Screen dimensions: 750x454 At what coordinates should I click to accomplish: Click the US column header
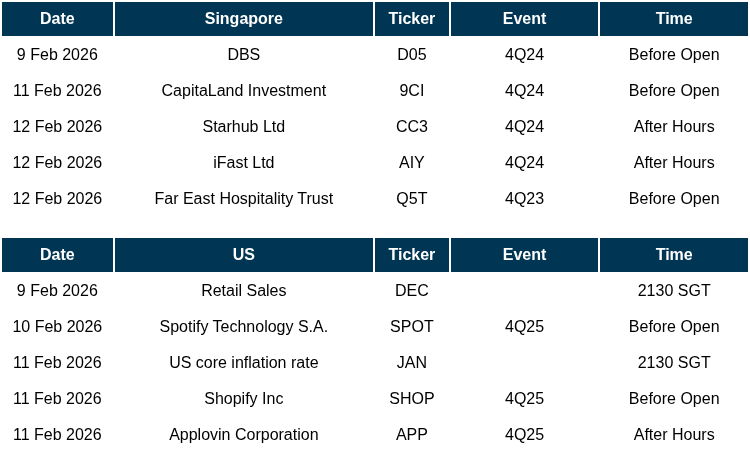click(x=243, y=255)
